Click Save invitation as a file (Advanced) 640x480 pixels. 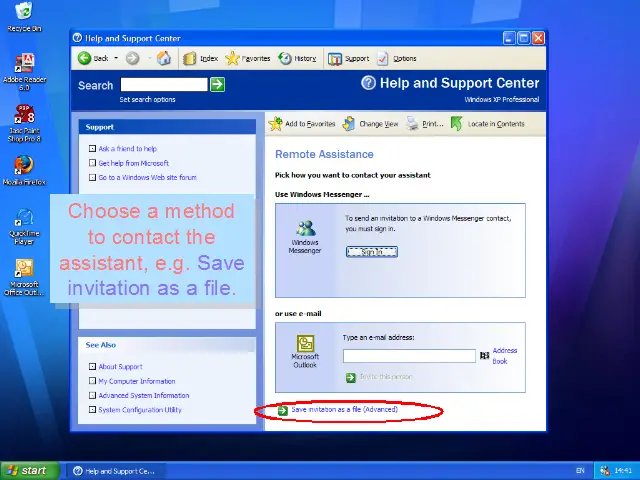pyautogui.click(x=344, y=409)
